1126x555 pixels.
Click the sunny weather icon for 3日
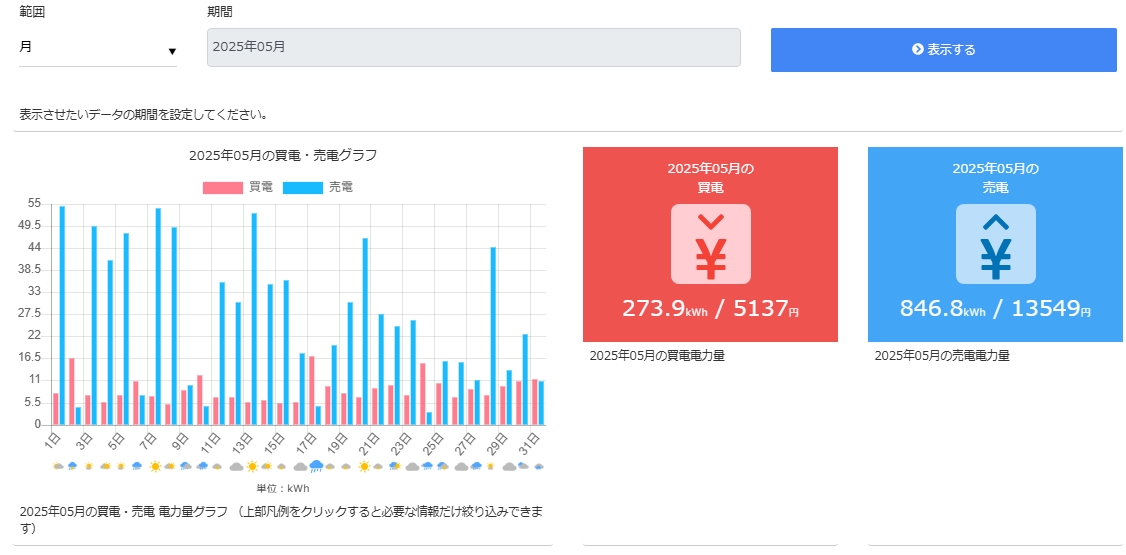[x=89, y=467]
